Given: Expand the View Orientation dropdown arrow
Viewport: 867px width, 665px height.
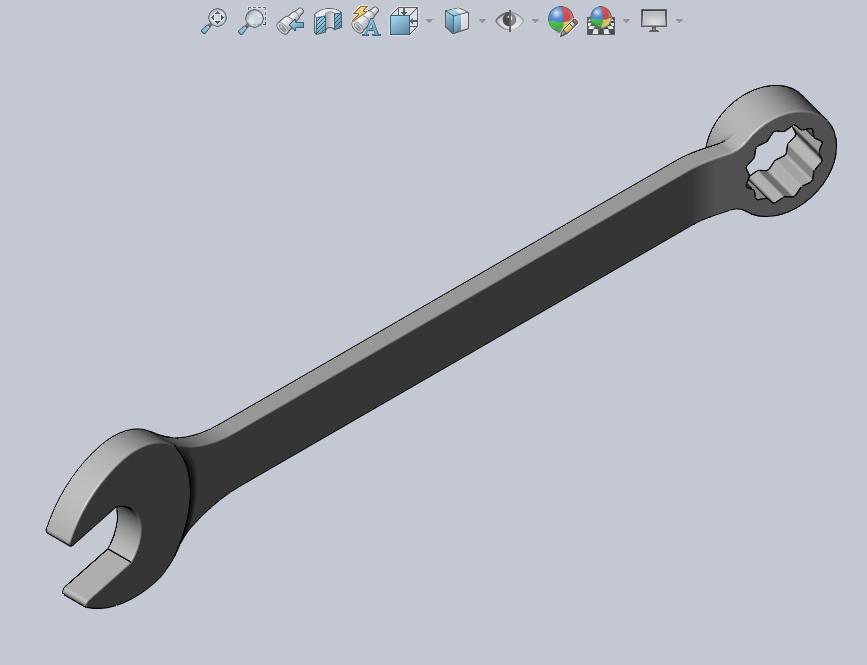Looking at the screenshot, I should pyautogui.click(x=430, y=21).
